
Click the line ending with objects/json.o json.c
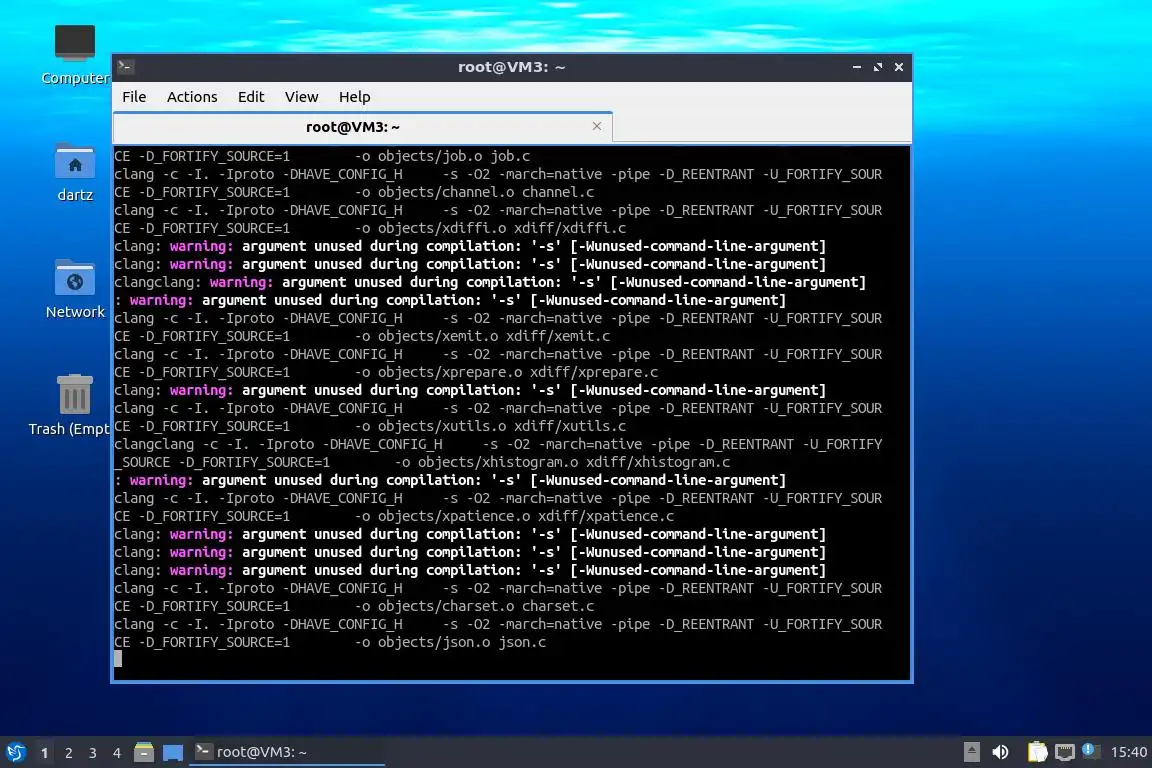(x=331, y=642)
